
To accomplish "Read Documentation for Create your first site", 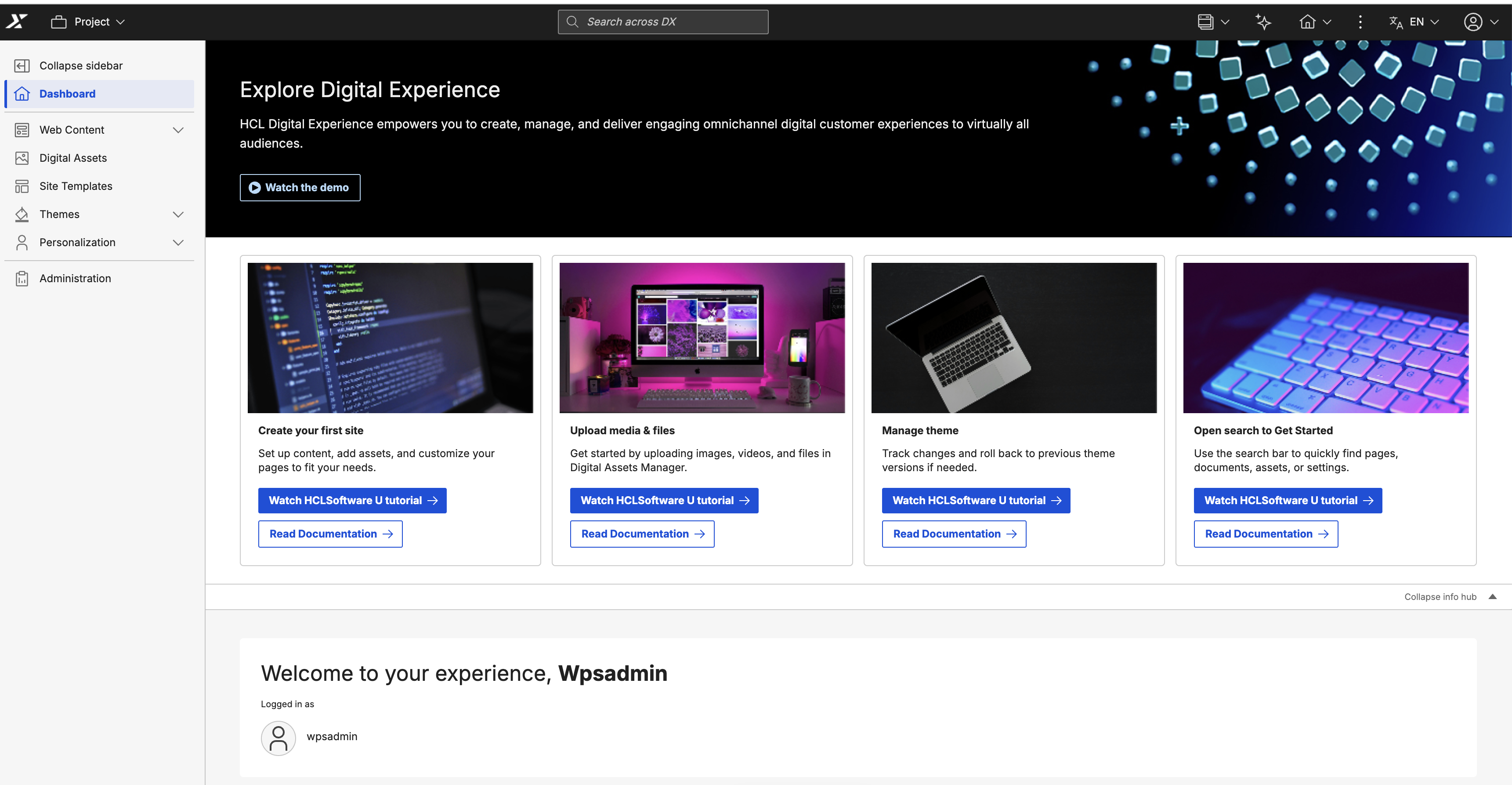I will (330, 534).
